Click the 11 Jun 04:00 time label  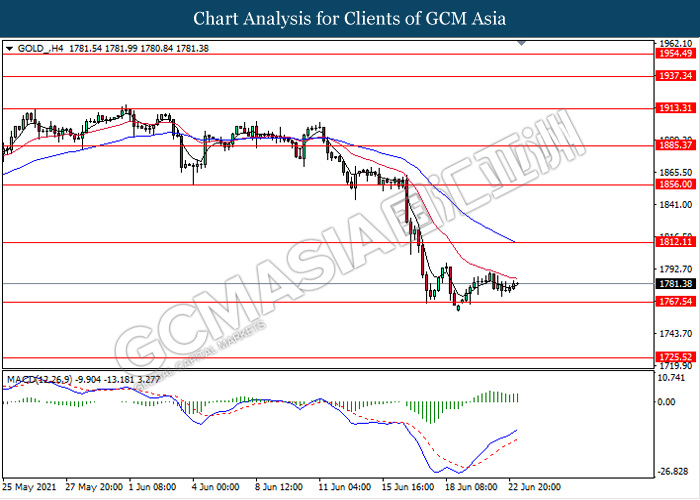(x=344, y=487)
